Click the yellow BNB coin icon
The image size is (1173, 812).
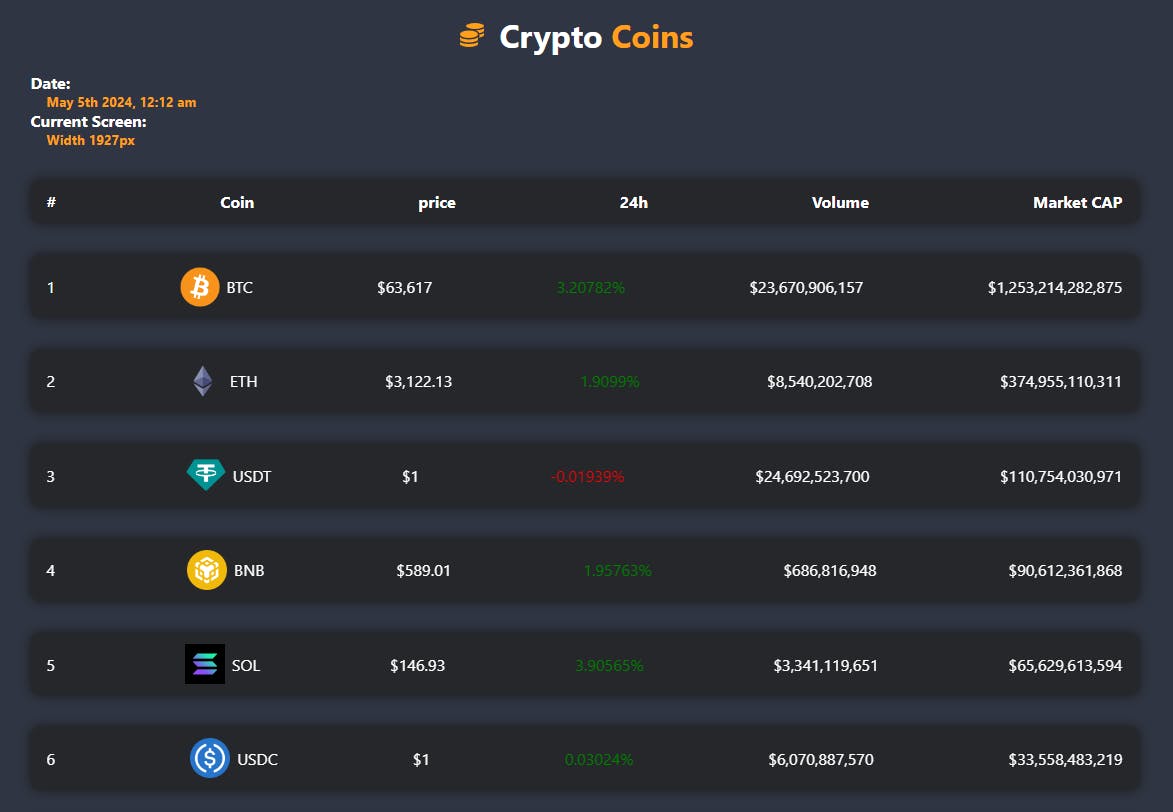point(206,570)
